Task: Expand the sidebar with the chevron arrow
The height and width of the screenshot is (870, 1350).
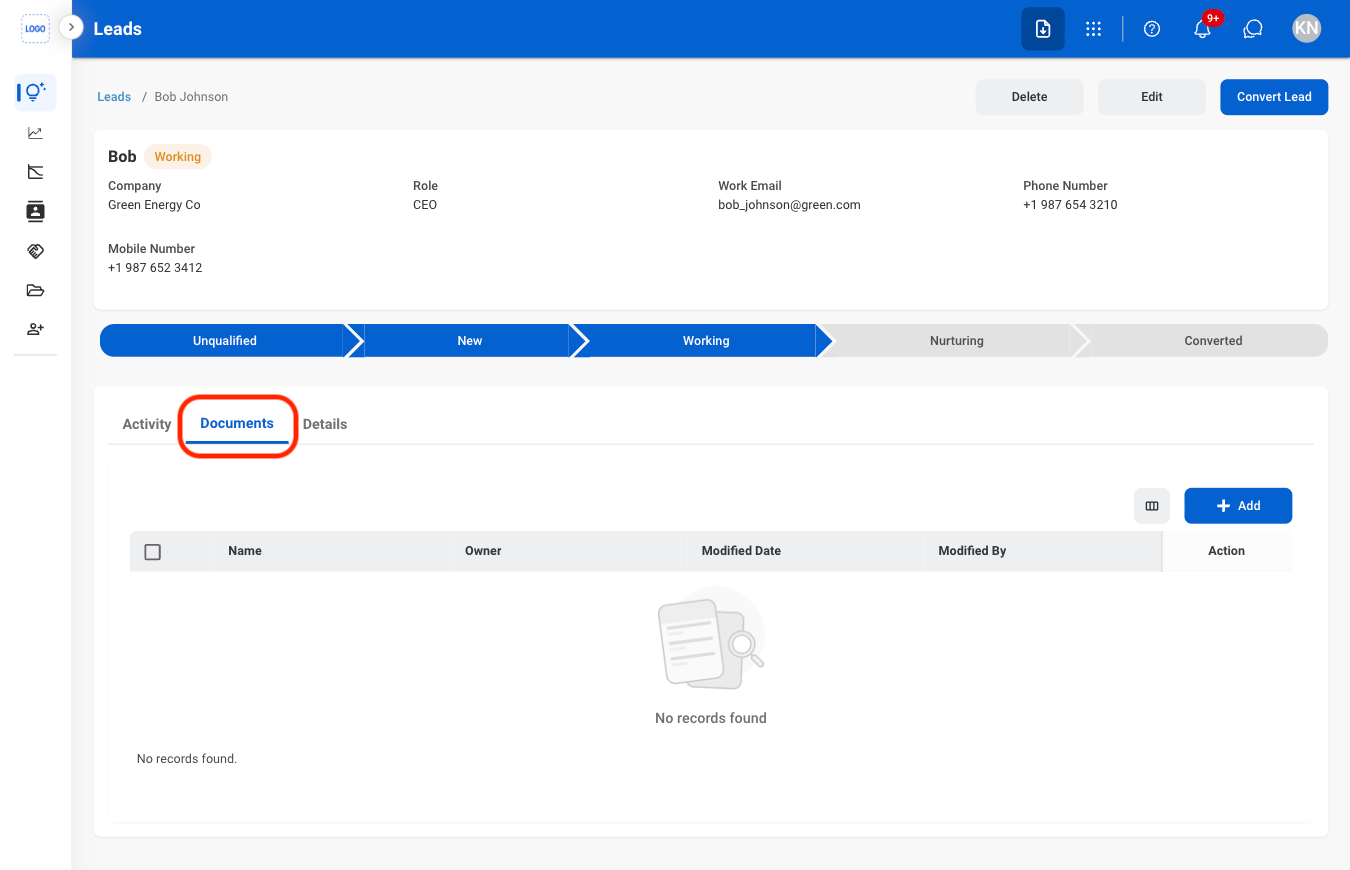Action: point(71,28)
